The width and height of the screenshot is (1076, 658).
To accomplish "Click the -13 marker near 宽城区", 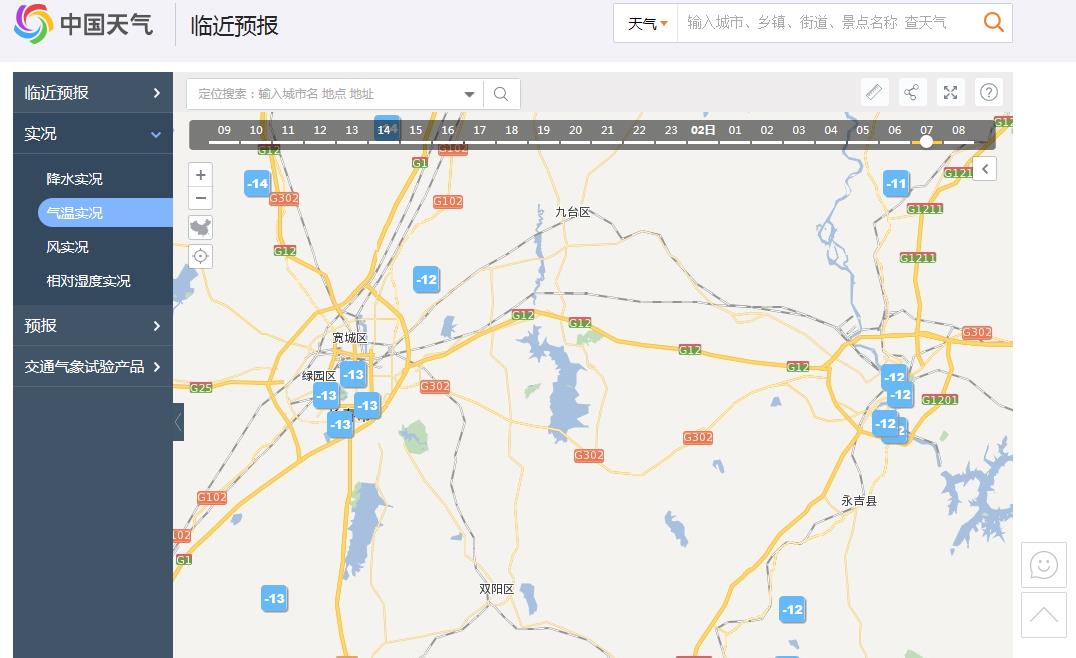I will point(353,375).
